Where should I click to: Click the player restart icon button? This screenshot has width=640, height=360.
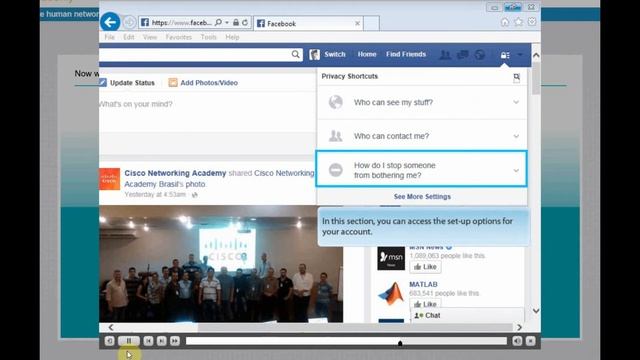pos(109,341)
